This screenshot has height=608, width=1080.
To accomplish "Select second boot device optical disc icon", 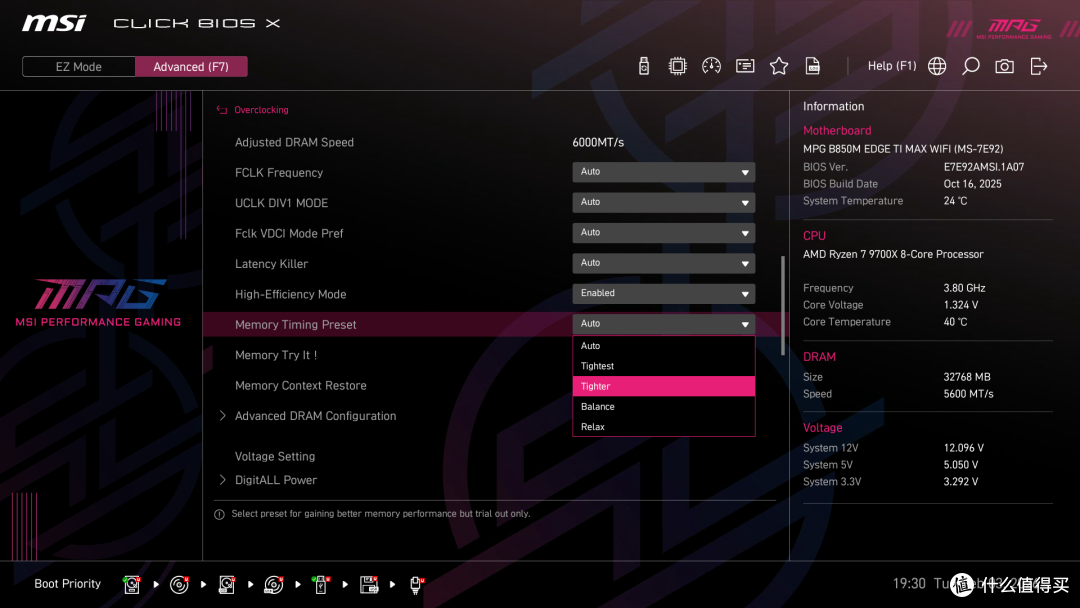I will point(179,585).
